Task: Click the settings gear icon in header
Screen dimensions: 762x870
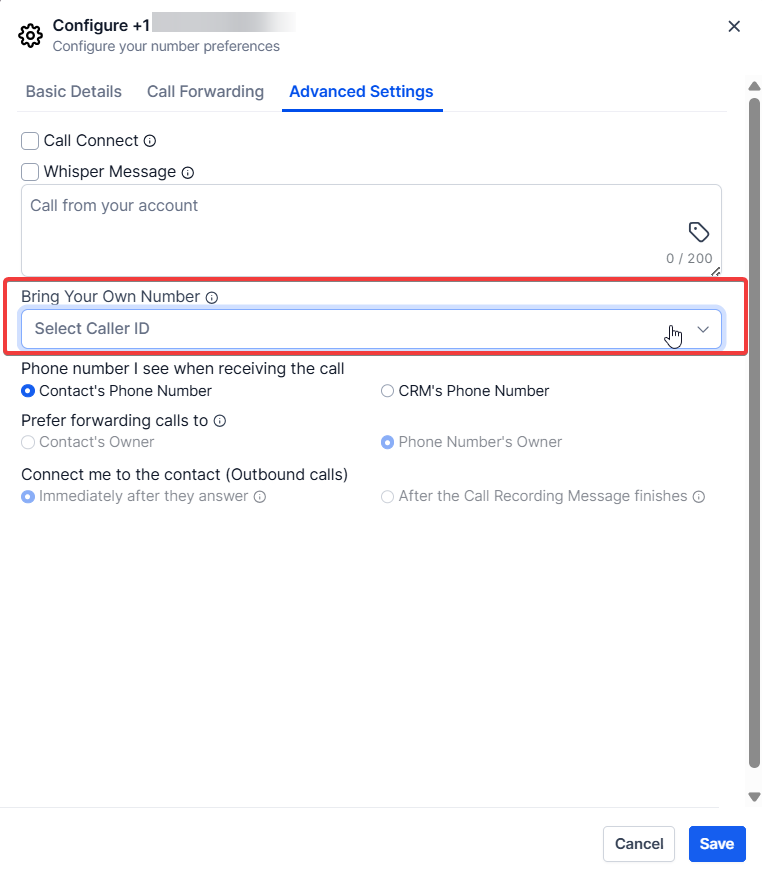Action: pyautogui.click(x=31, y=36)
